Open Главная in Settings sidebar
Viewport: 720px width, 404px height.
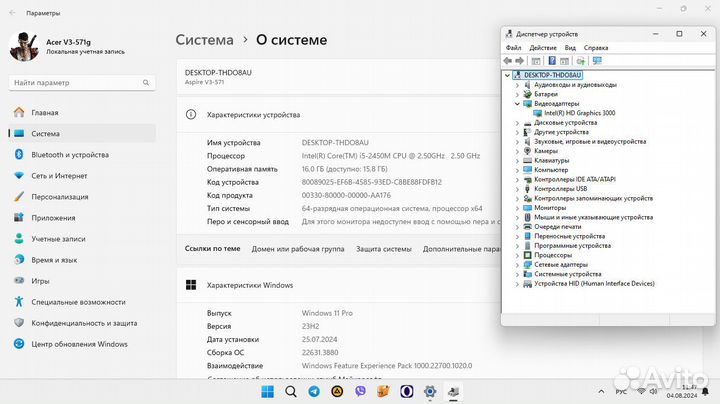pyautogui.click(x=82, y=112)
